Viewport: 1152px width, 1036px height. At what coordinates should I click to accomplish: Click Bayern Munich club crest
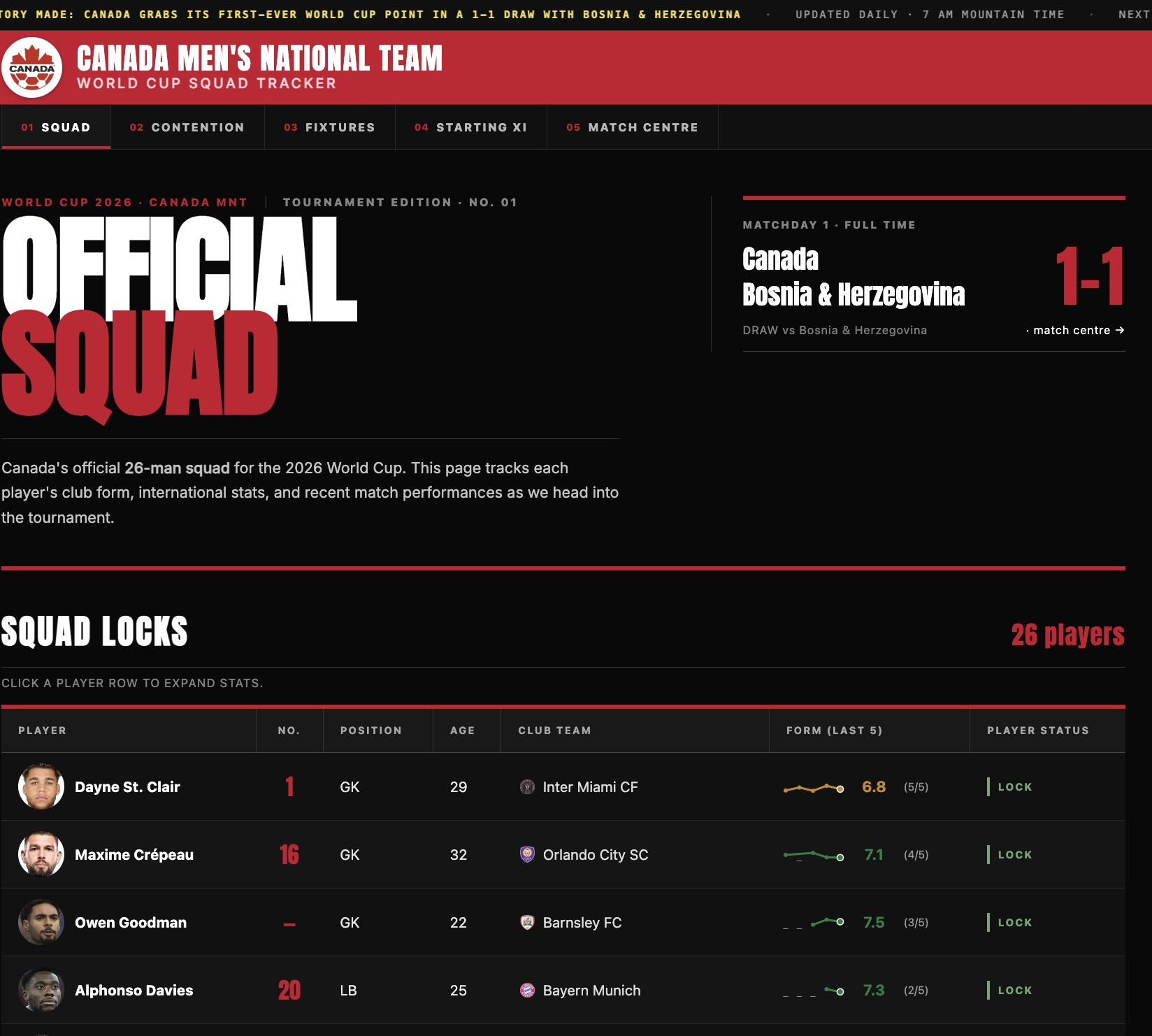[528, 990]
